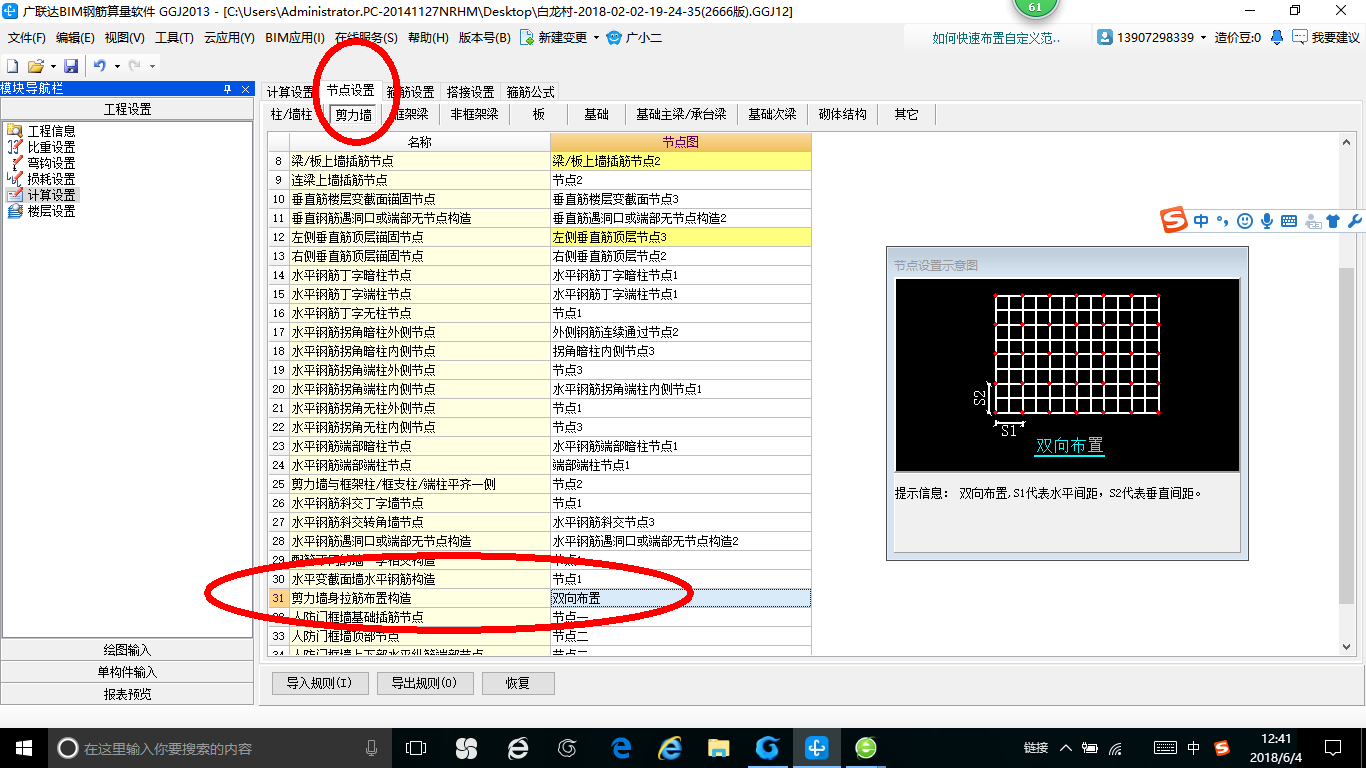Click the Open folder icon in toolbar
Viewport: 1366px width, 768px height.
[x=35, y=66]
